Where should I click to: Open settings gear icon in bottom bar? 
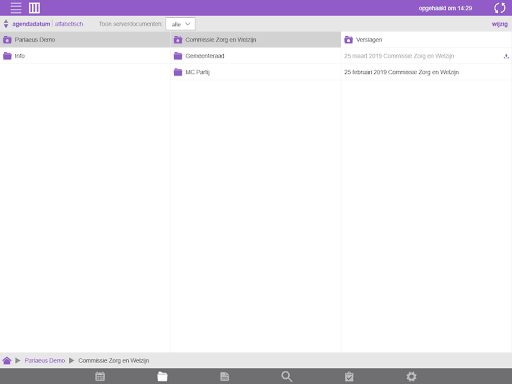411,377
